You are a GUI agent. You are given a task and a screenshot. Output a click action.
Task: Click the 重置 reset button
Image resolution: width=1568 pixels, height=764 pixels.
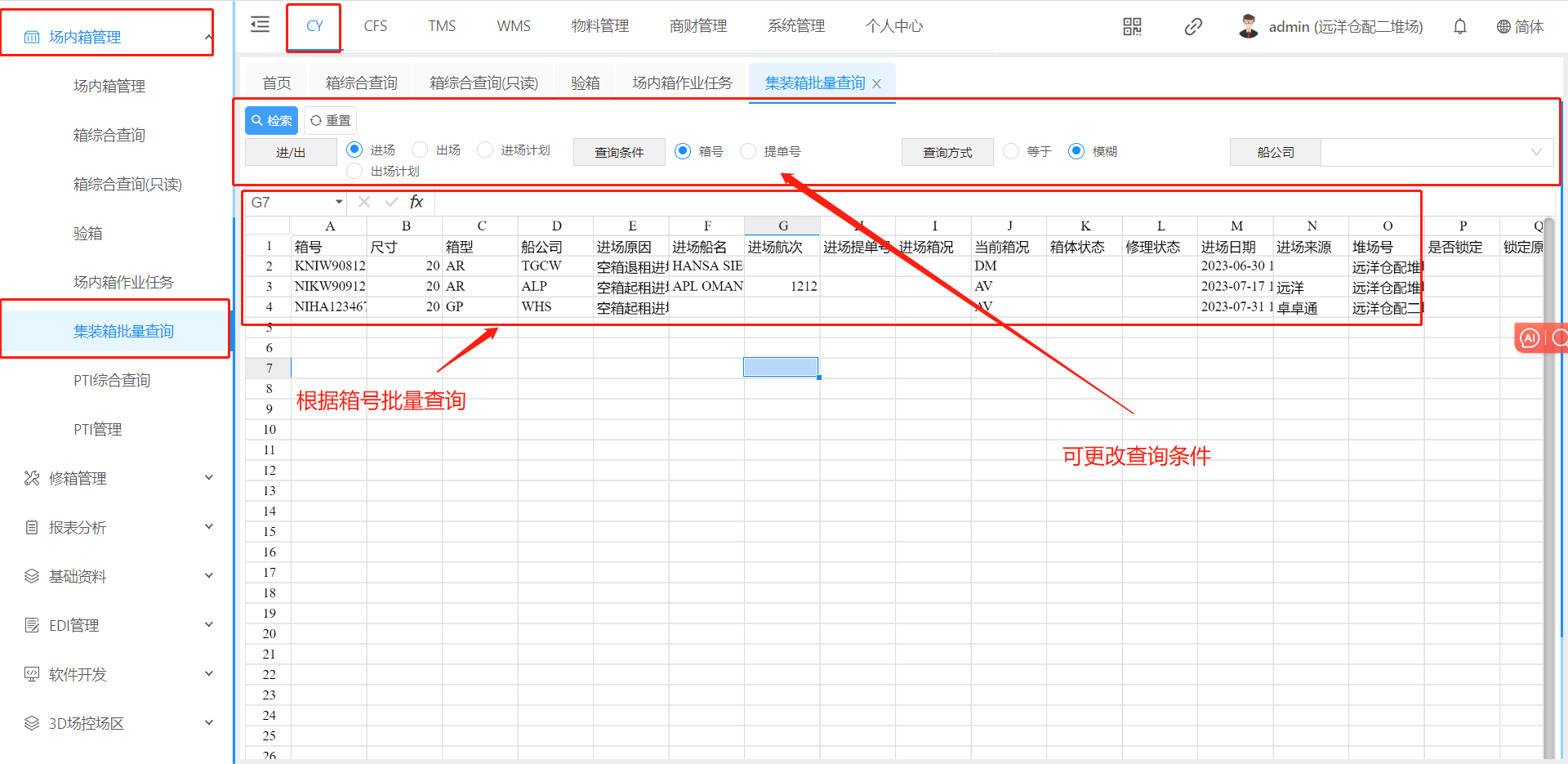[331, 120]
